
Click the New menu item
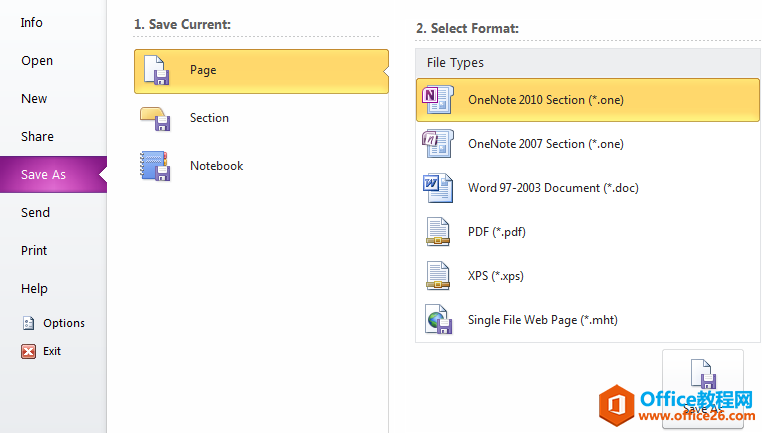pos(34,98)
